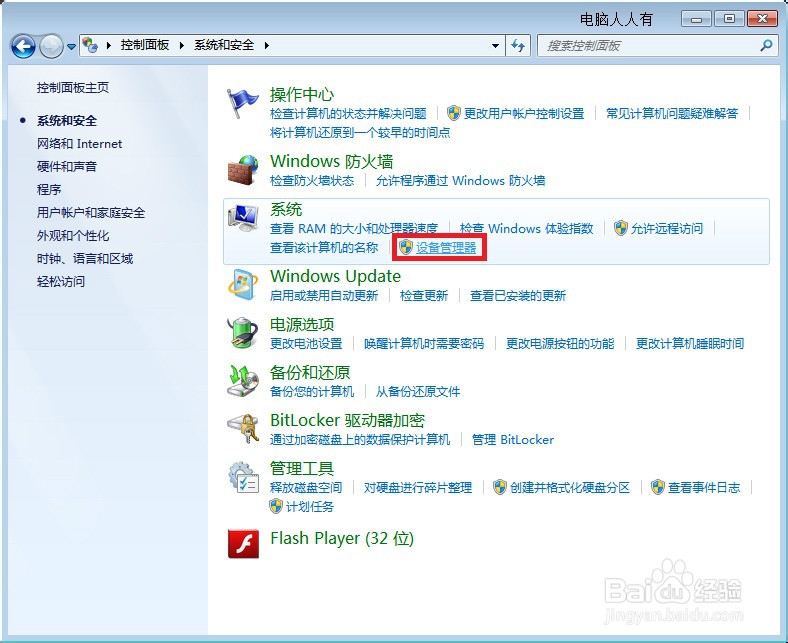
Task: Open the 操作中心 flag icon
Action: pos(242,103)
